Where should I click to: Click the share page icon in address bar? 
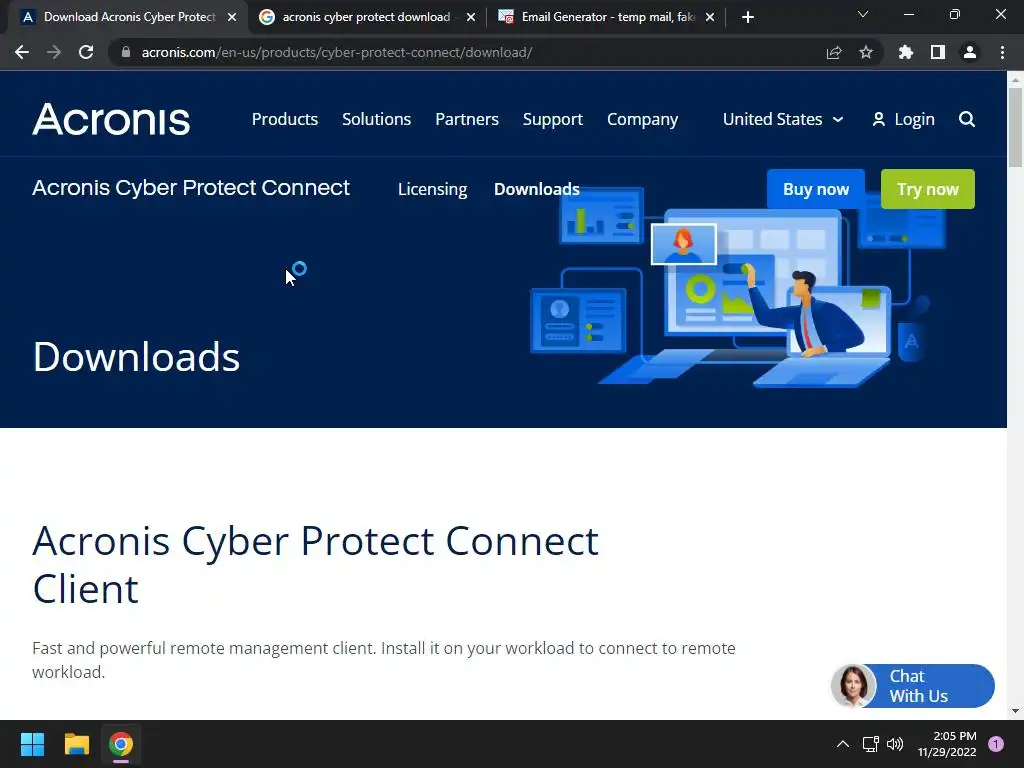pos(833,52)
